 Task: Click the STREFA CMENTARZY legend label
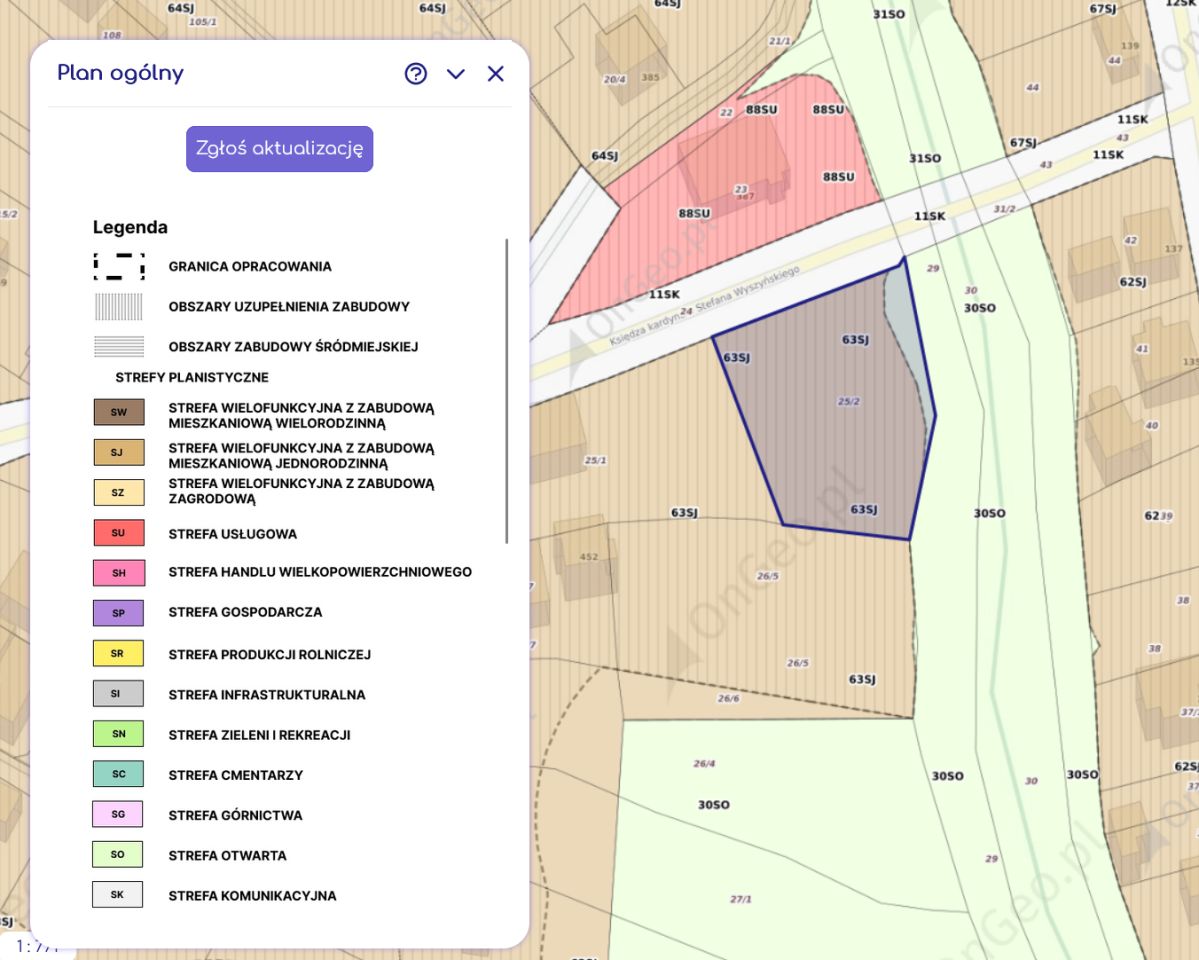click(236, 775)
